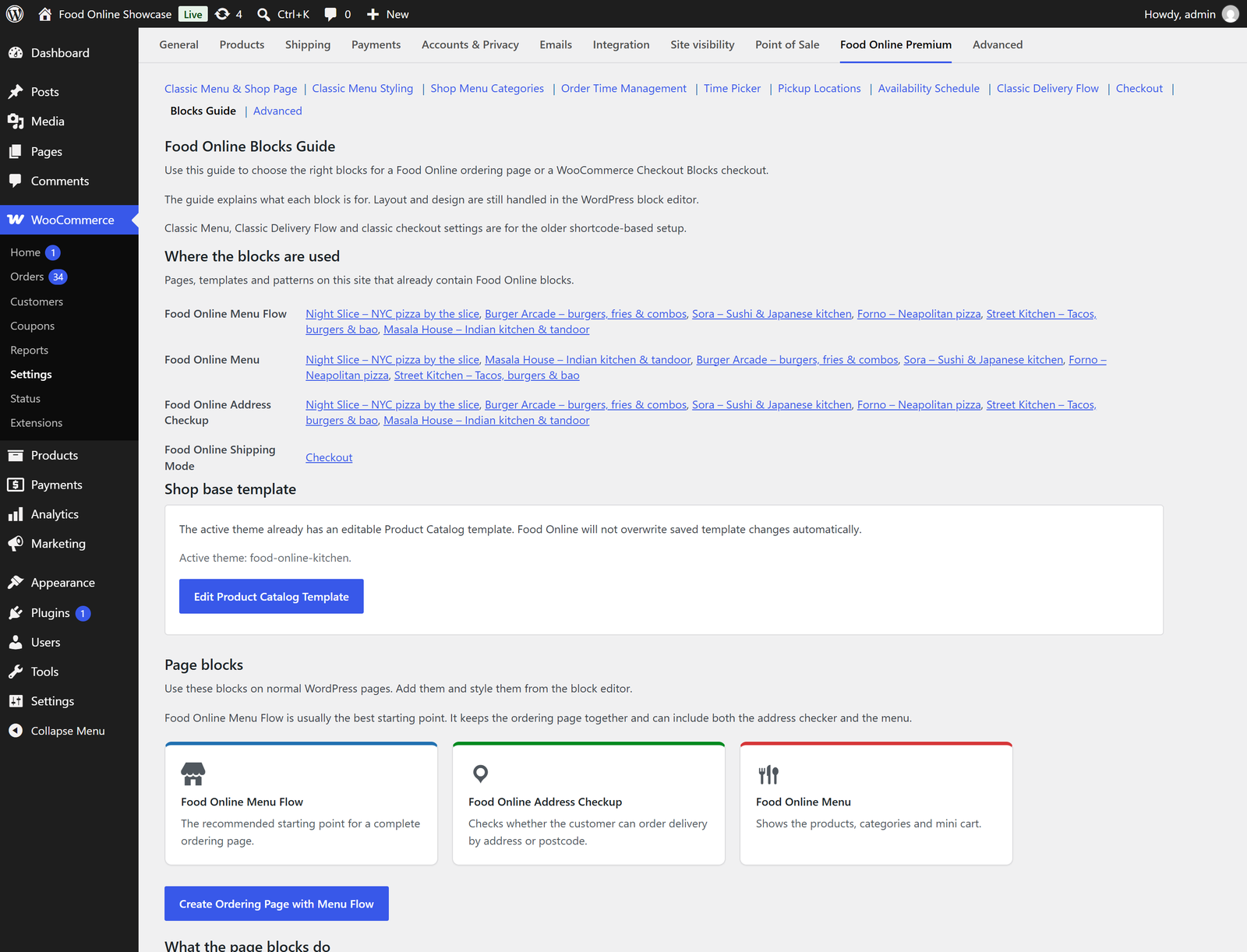Click the Comments icon in sidebar
Viewport: 1247px width, 952px height.
click(x=16, y=181)
